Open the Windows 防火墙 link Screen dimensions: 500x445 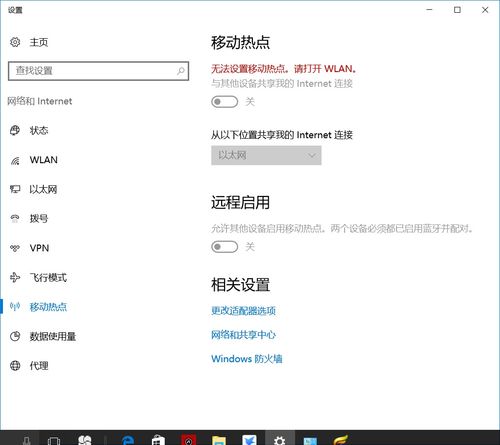pyautogui.click(x=247, y=359)
